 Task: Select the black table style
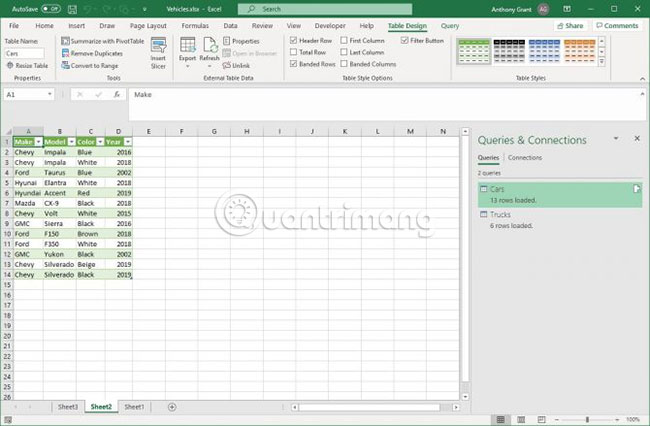click(x=509, y=51)
